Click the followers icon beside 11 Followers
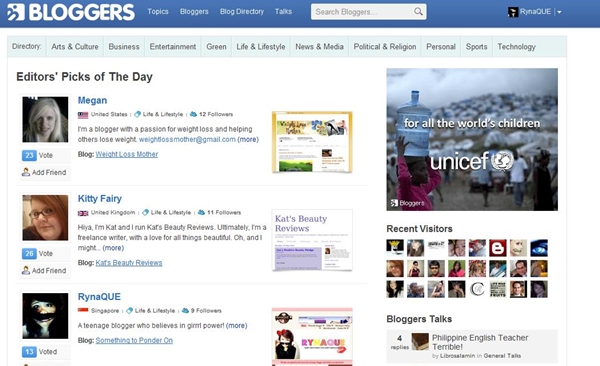This screenshot has height=366, width=600. (x=201, y=212)
